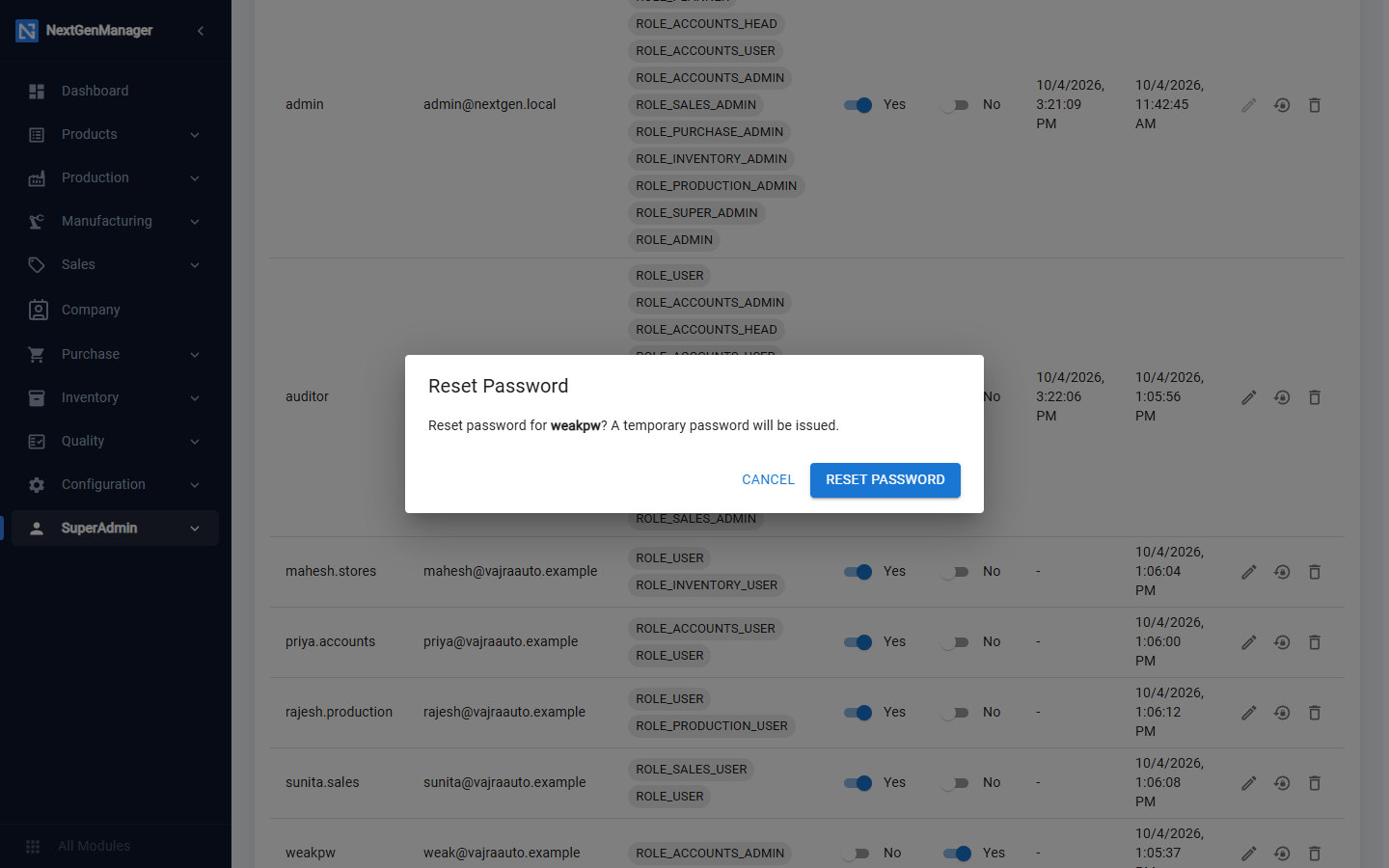Collapse the sidebar with the chevron icon
The image size is (1389, 868).
click(x=201, y=31)
